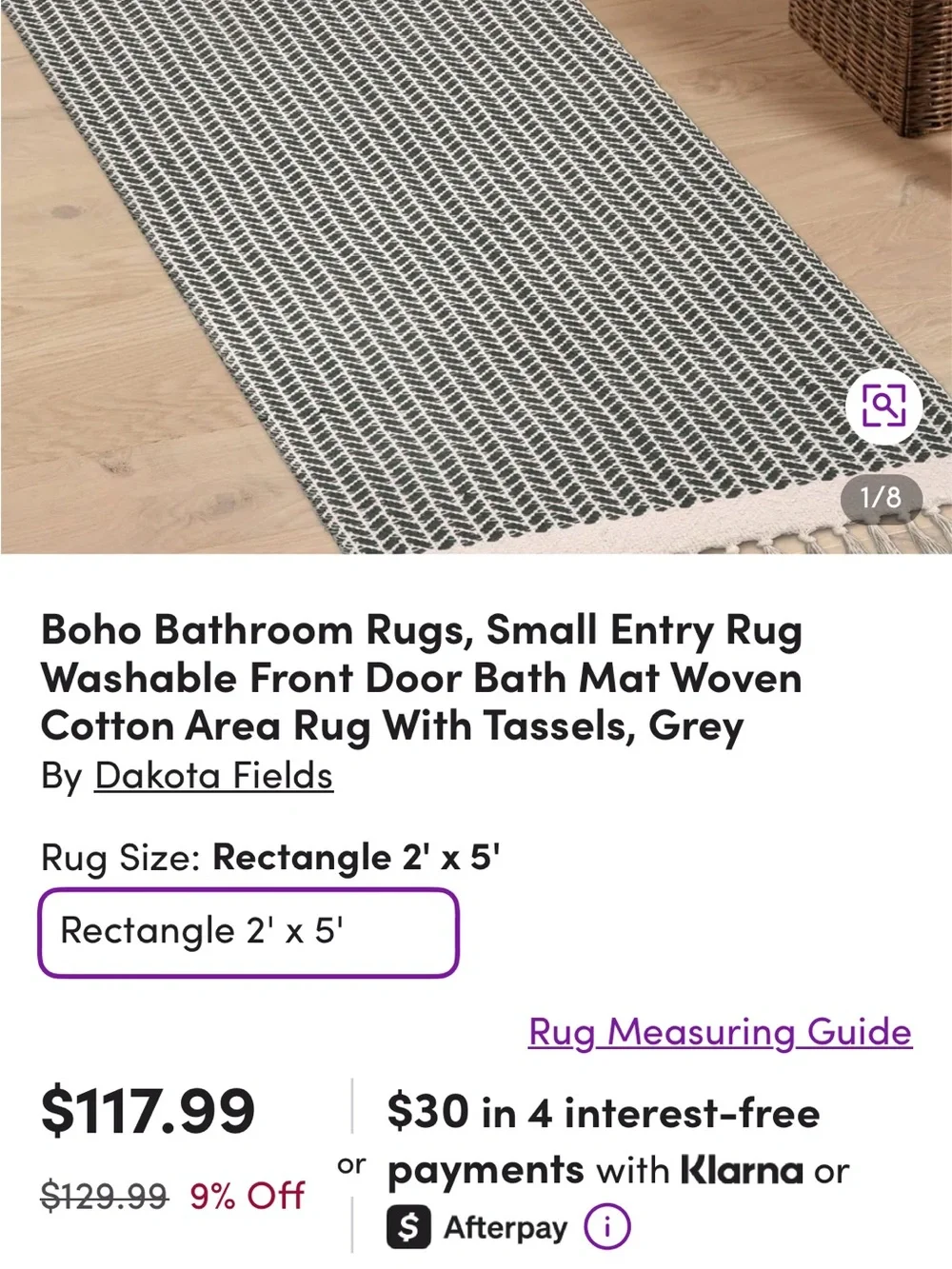Screen dimensions: 952x1269
Task: Click the $30 in 4 interest-free text
Action: click(x=604, y=1113)
